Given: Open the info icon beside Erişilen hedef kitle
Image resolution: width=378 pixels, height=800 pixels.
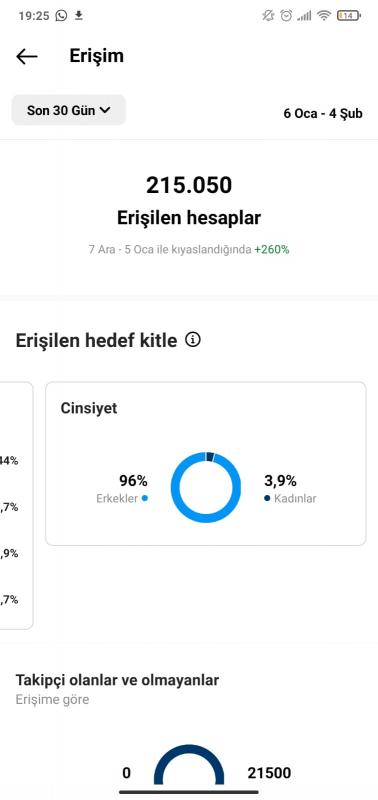Looking at the screenshot, I should pyautogui.click(x=193, y=339).
